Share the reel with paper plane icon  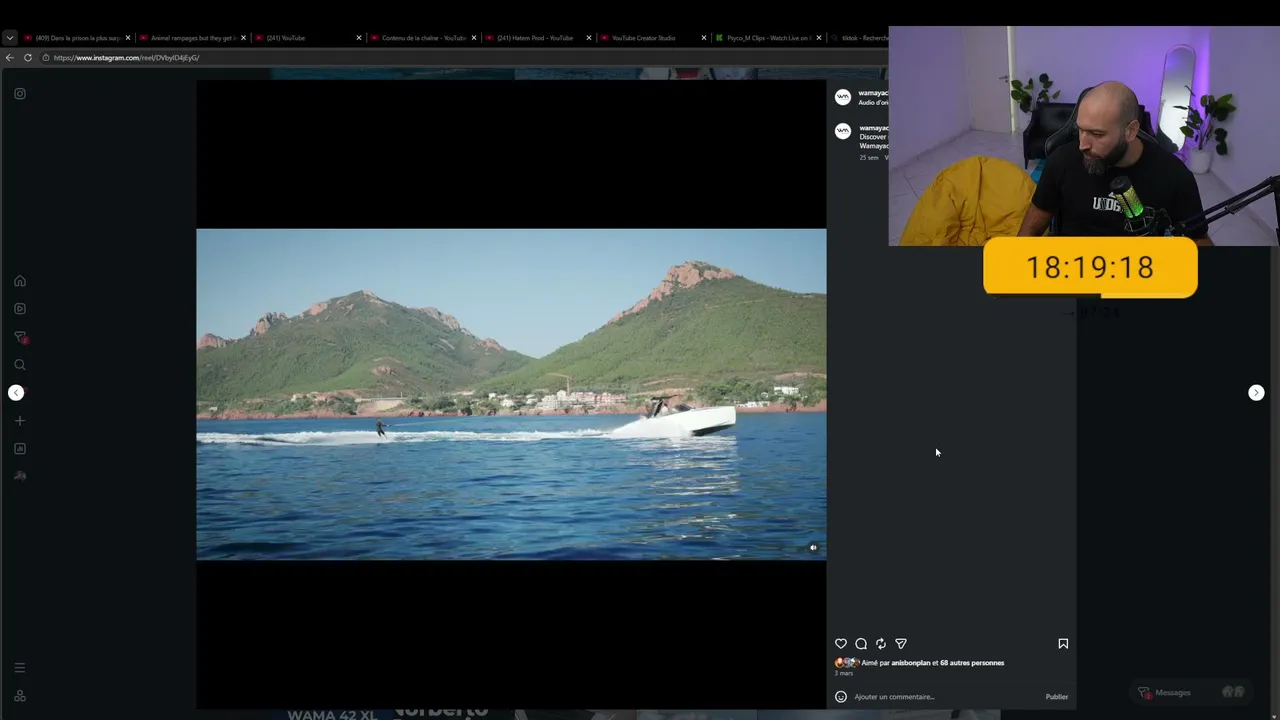click(x=901, y=644)
